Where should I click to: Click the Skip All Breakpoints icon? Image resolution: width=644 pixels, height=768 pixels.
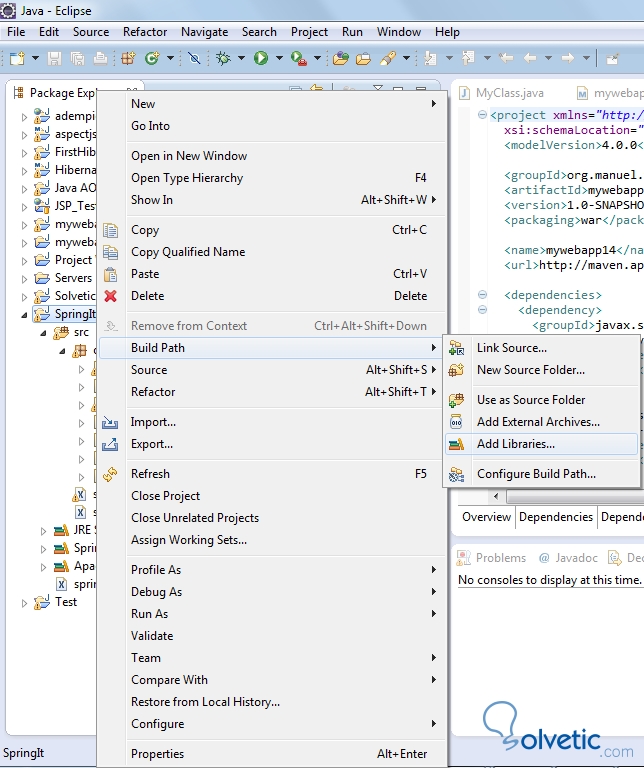(x=194, y=59)
